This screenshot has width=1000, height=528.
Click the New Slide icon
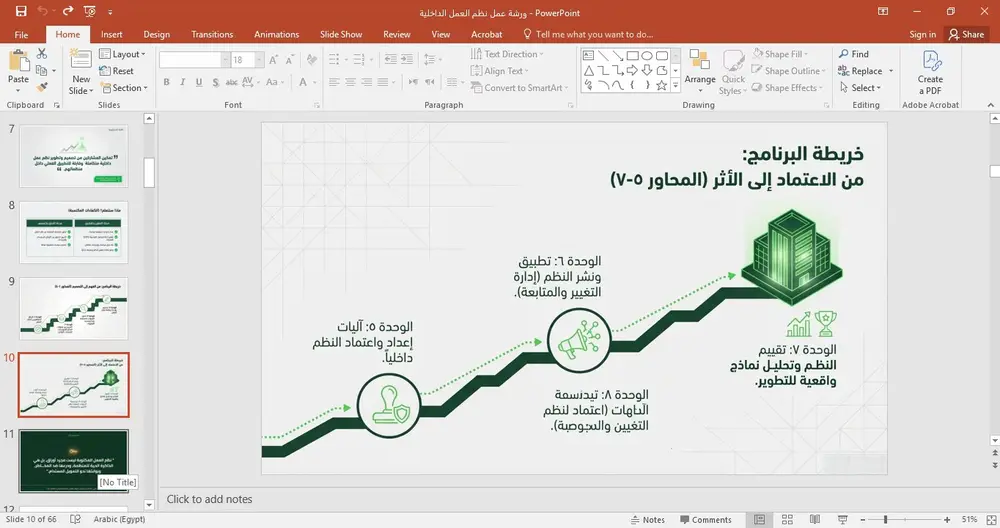[x=81, y=59]
